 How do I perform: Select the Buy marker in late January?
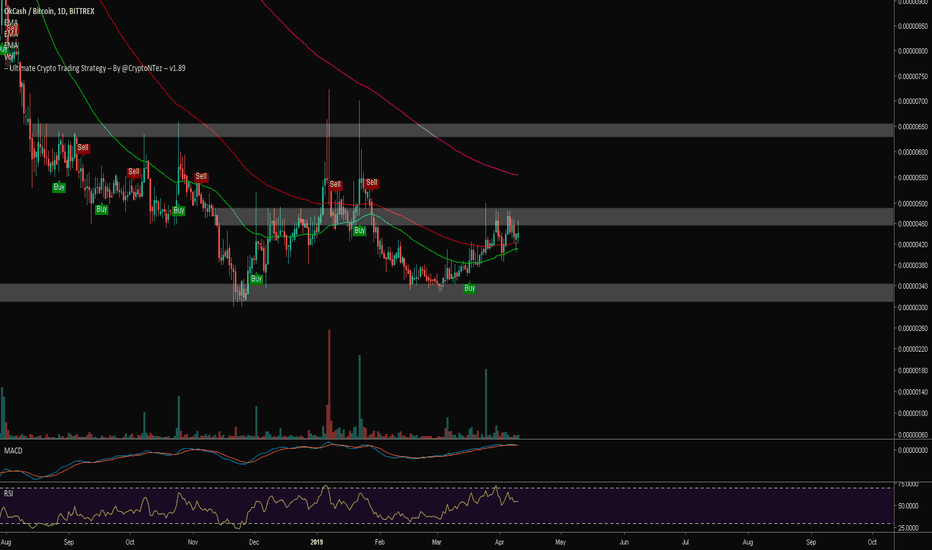(x=360, y=231)
